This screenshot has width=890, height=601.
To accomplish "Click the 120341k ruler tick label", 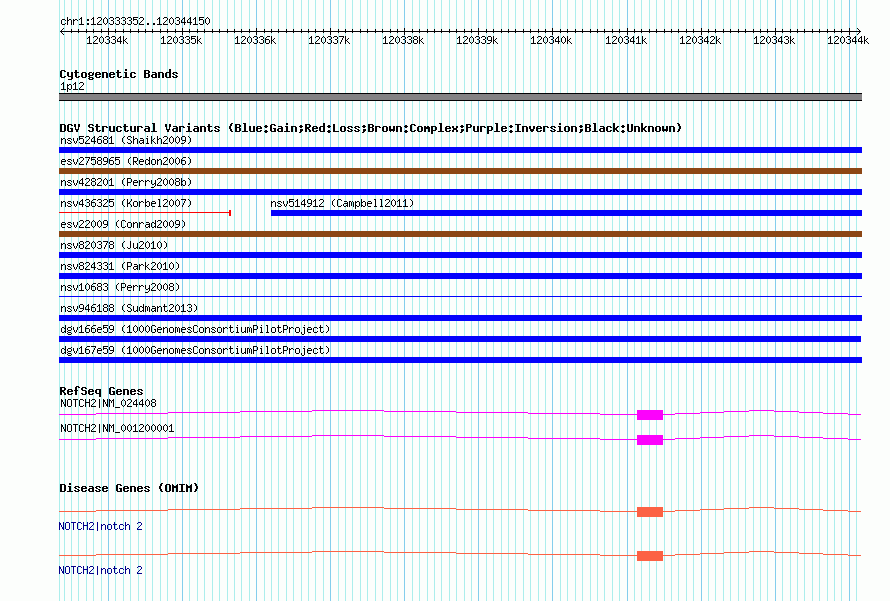I will click(x=626, y=40).
